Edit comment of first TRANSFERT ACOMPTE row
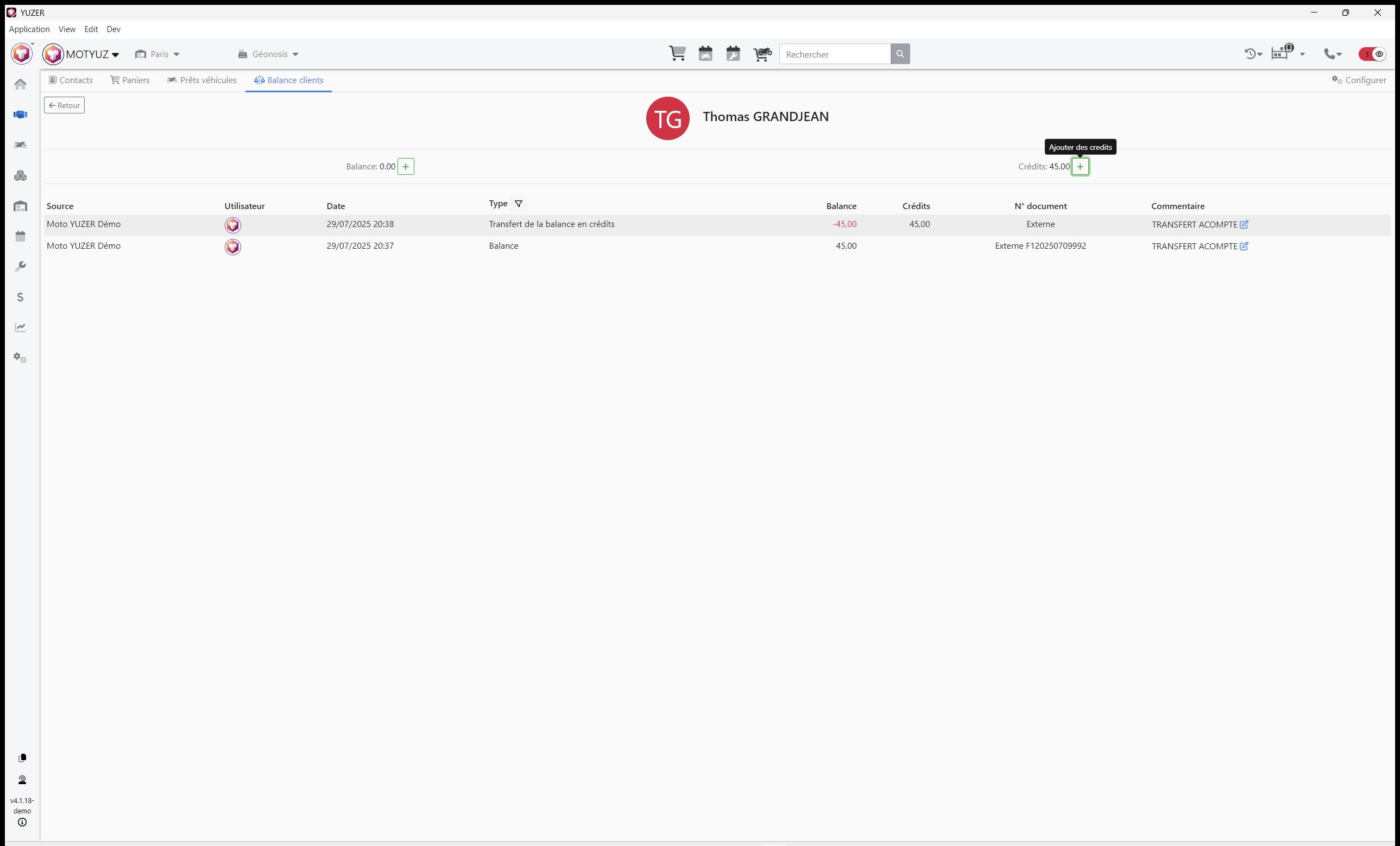The image size is (1400, 846). pyautogui.click(x=1244, y=224)
